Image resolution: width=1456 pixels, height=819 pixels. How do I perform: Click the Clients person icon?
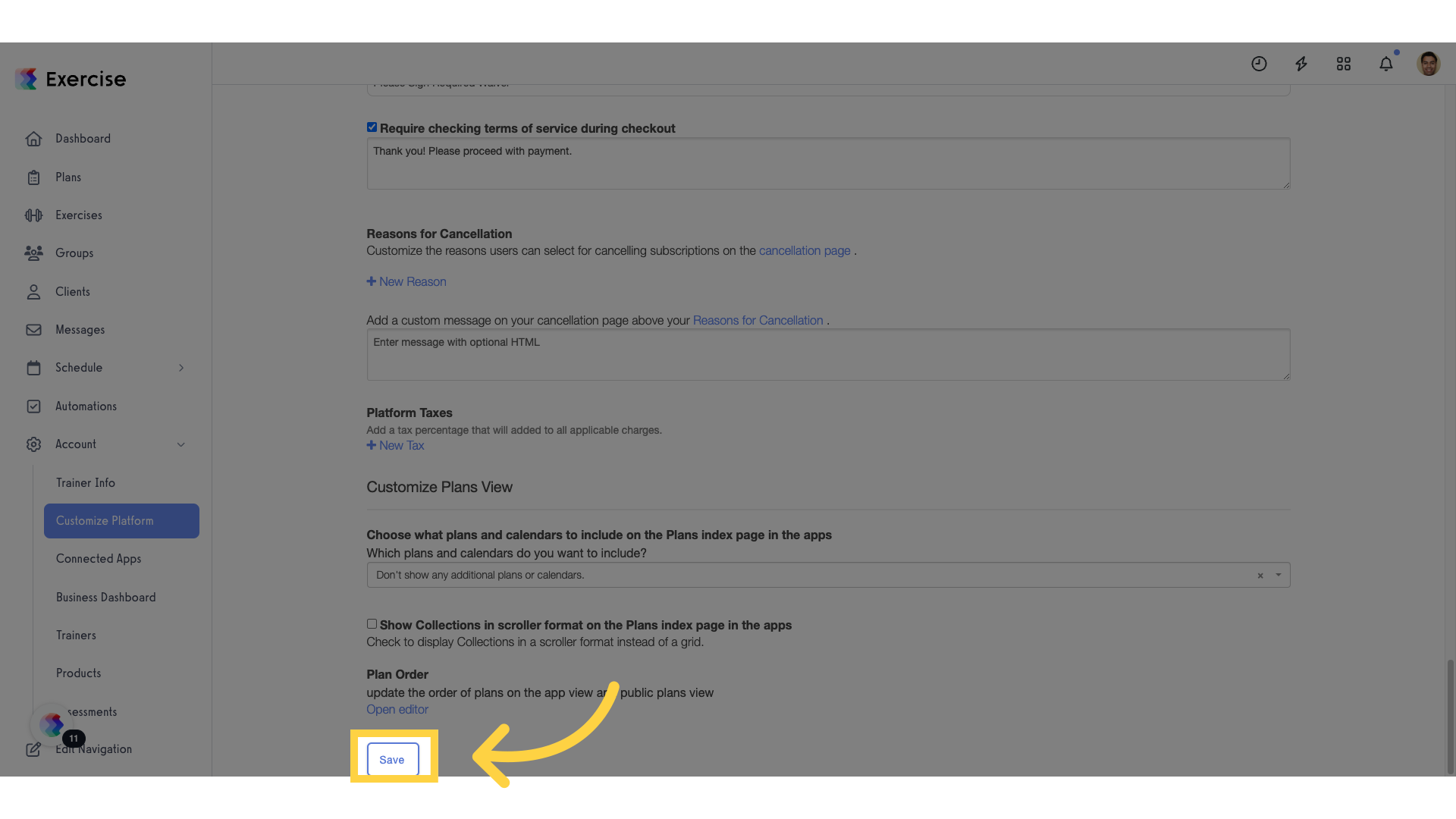(33, 292)
